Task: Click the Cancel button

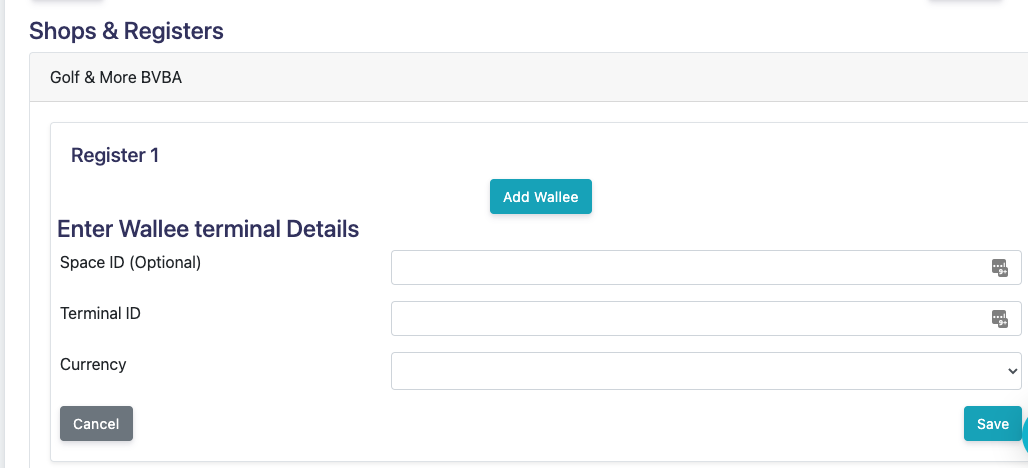Action: 96,423
